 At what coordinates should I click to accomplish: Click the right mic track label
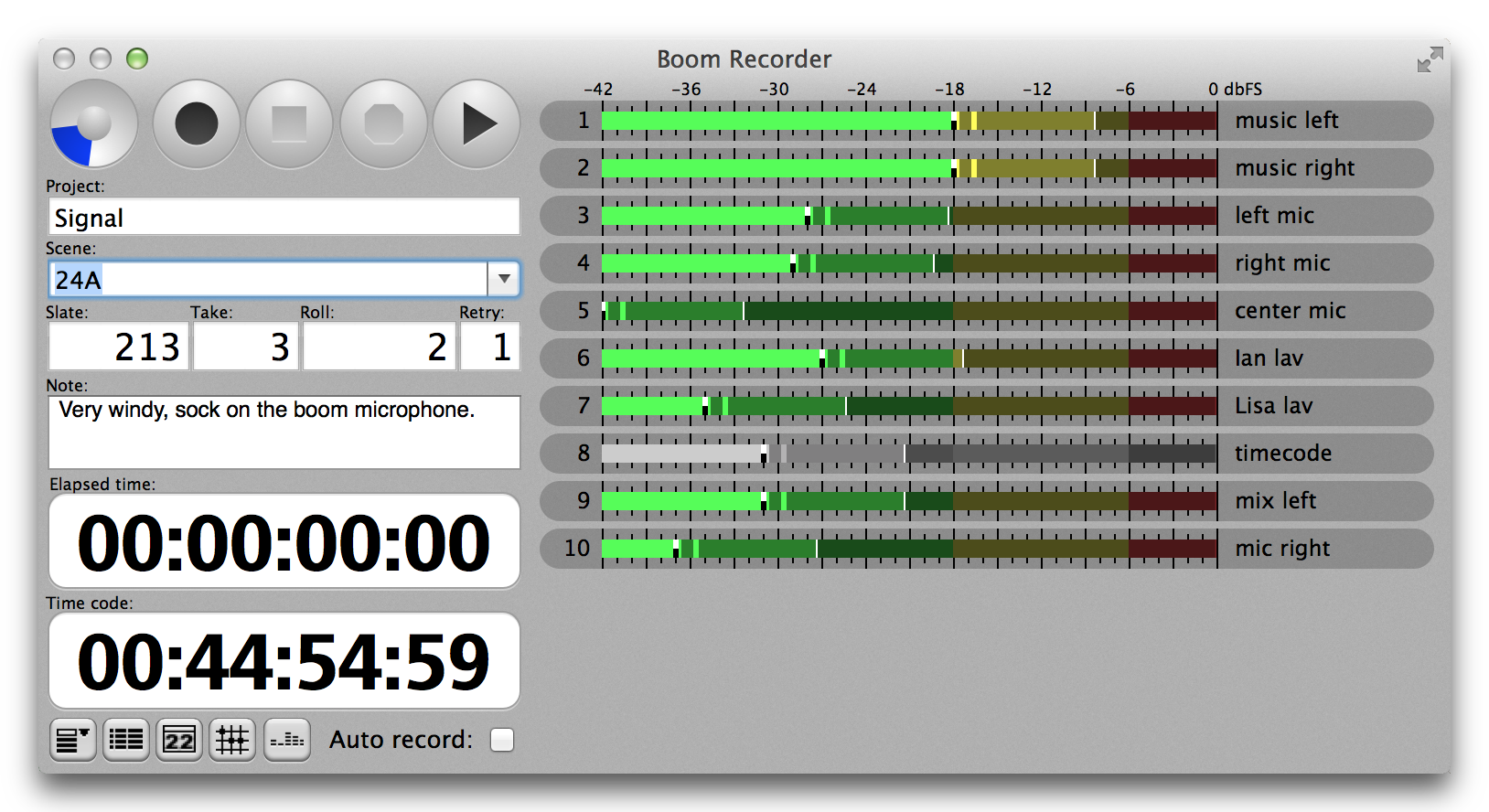[1283, 263]
